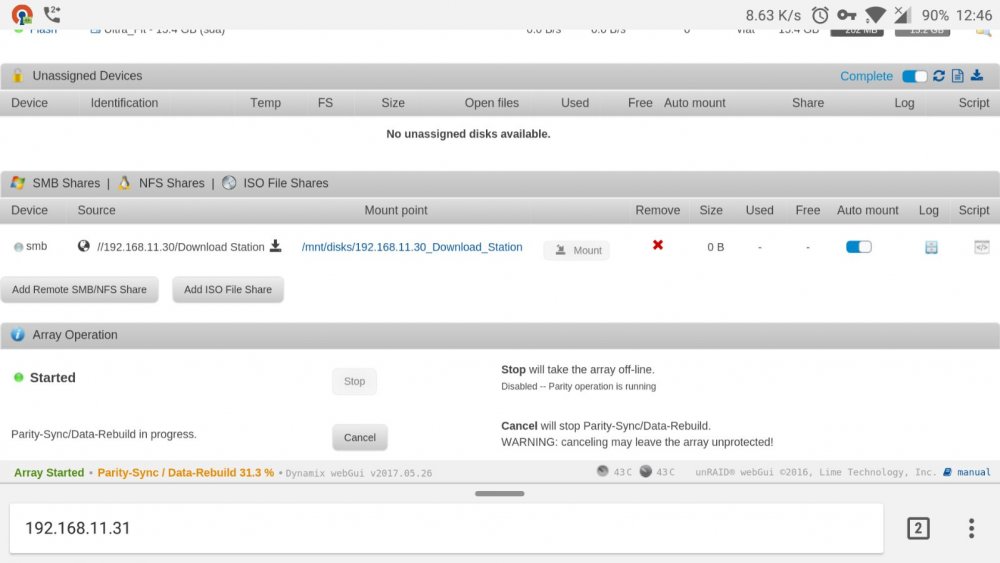This screenshot has width=1000, height=563.
Task: Refresh the Unassigned Devices list
Action: click(x=939, y=76)
